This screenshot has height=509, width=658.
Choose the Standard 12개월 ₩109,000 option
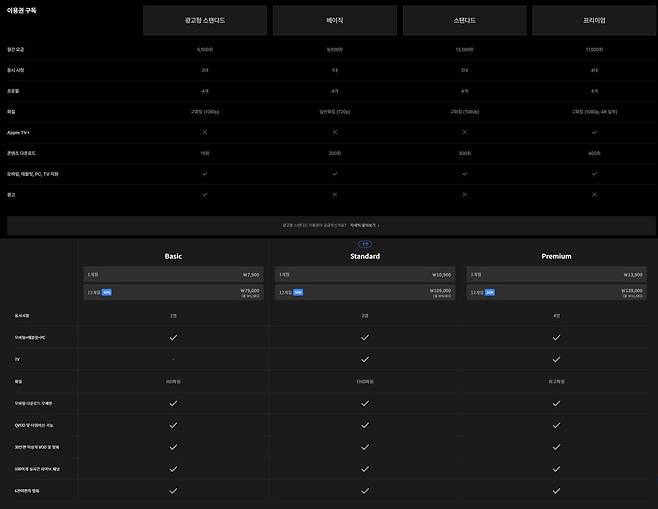[365, 292]
